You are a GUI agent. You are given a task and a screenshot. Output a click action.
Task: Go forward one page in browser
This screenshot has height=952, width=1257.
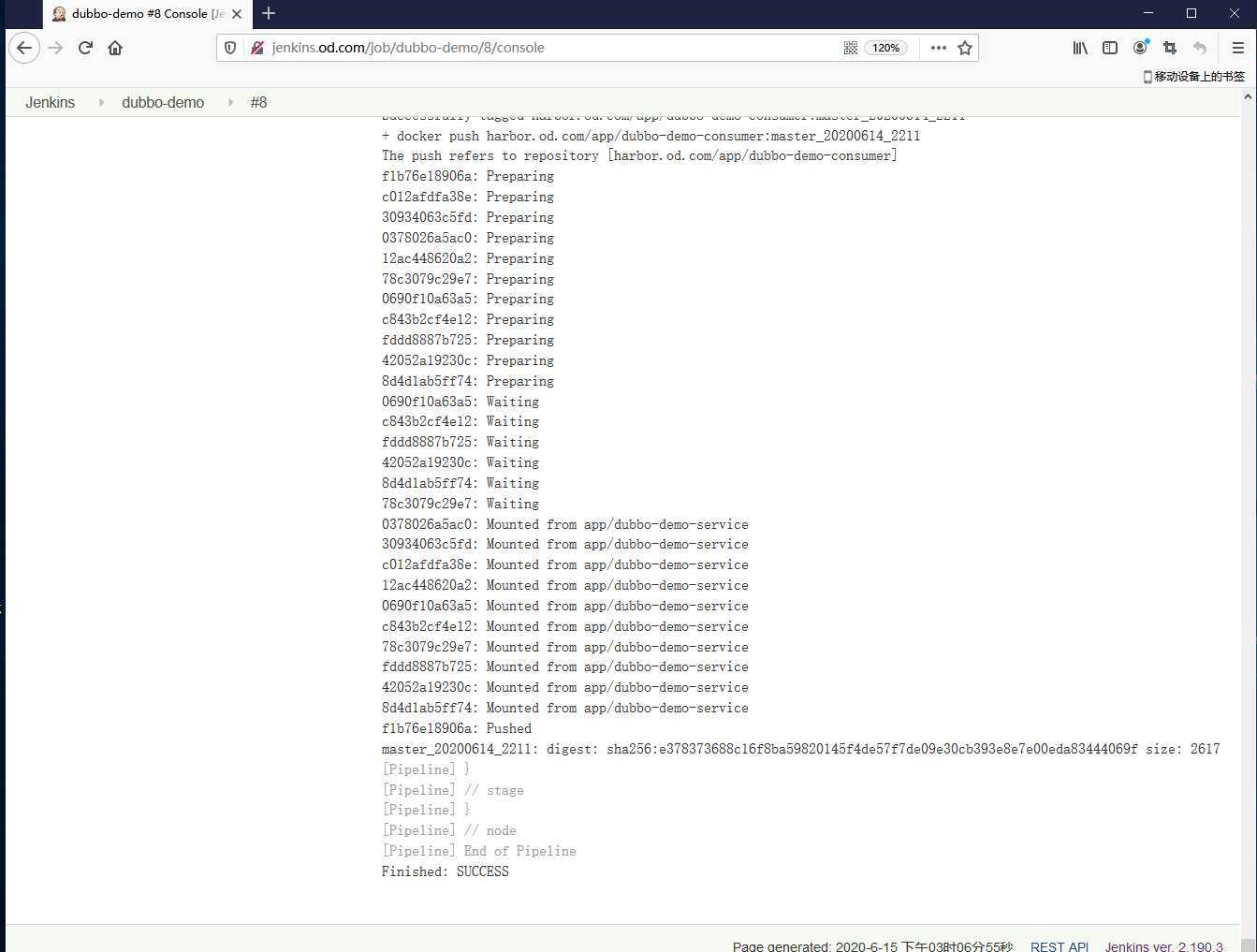[55, 48]
